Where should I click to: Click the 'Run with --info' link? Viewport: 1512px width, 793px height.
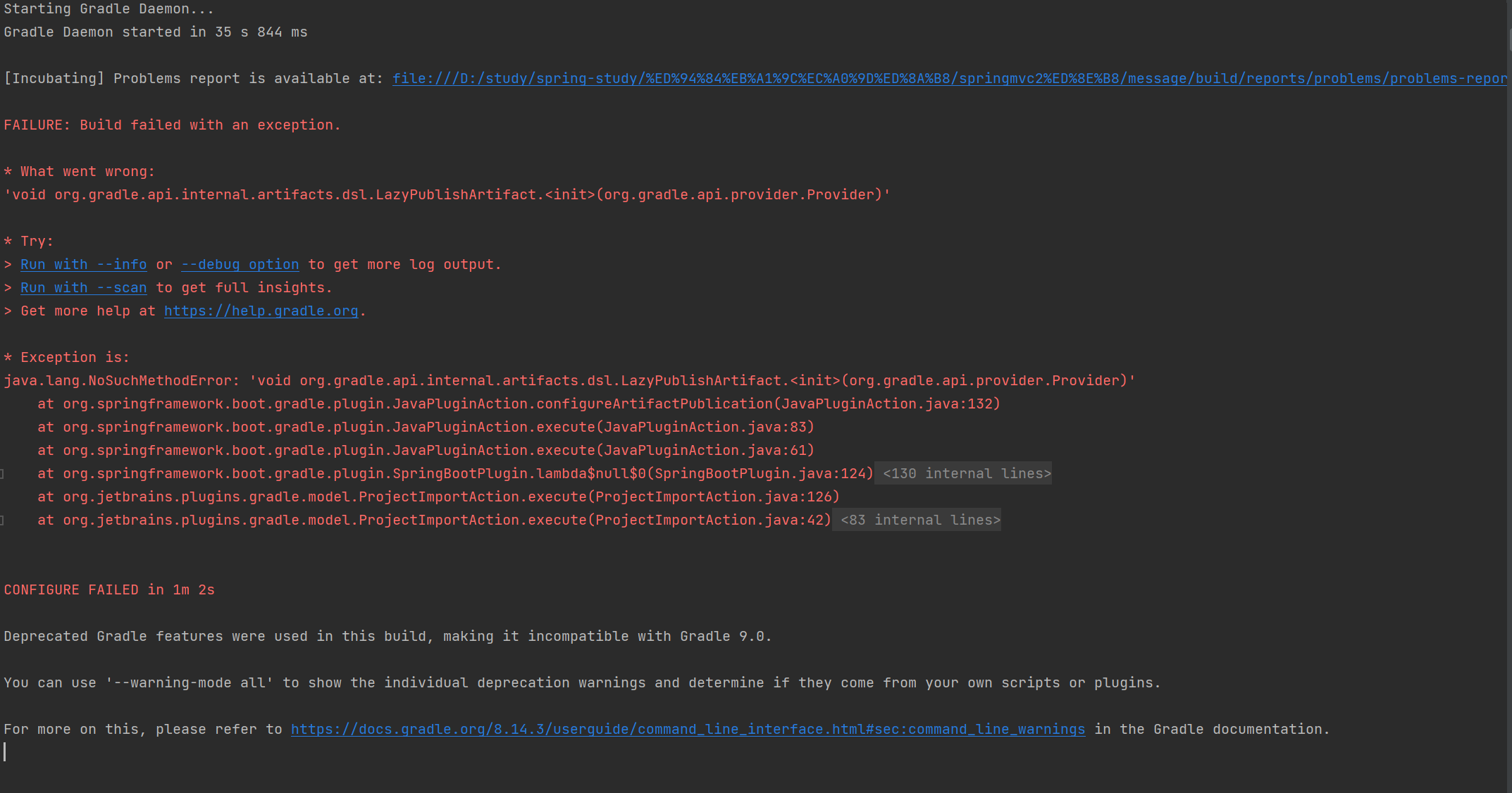83,265
